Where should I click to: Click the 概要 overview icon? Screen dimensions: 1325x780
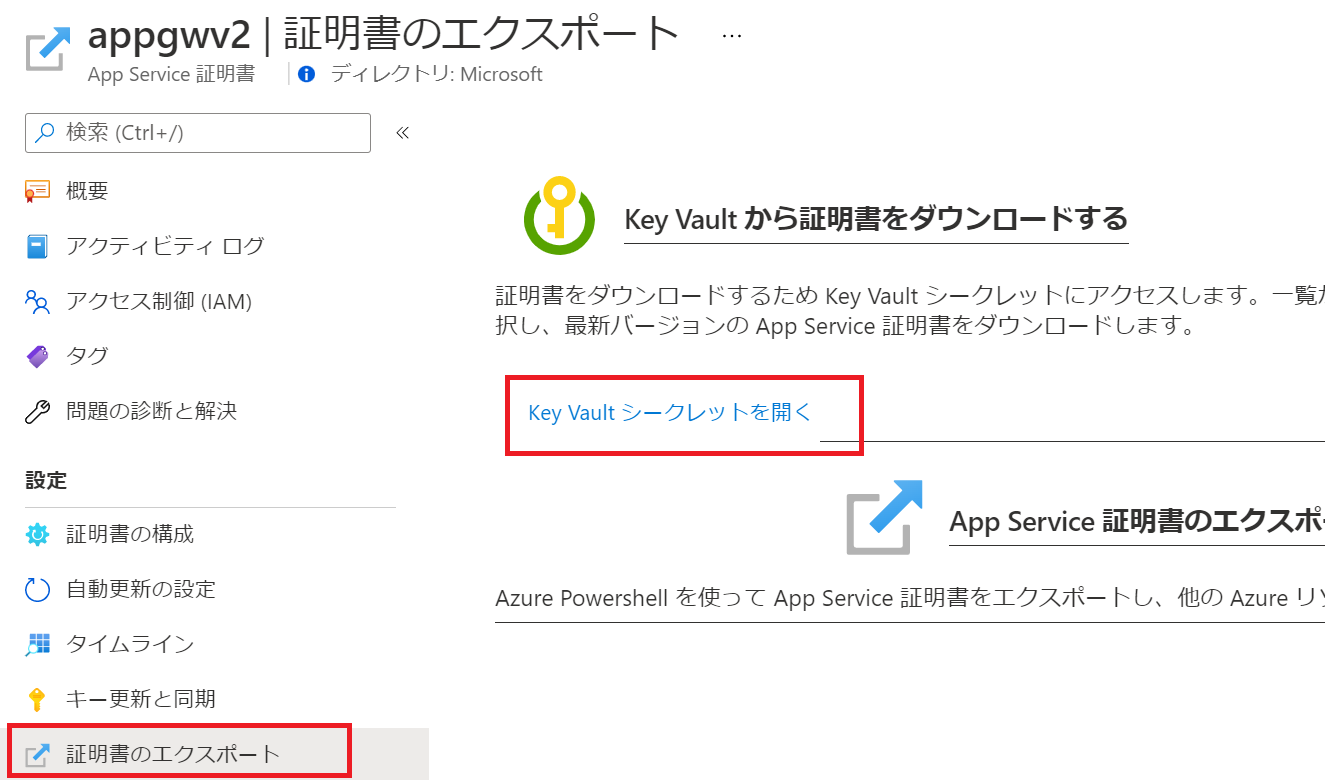point(37,191)
